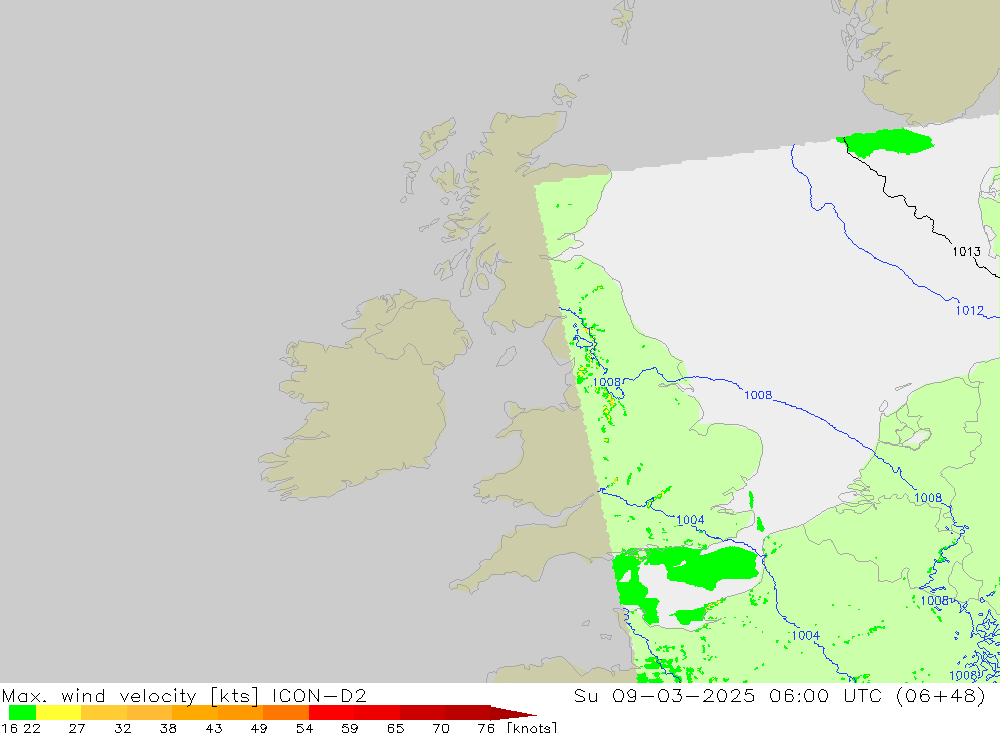Pick the legend swatch between 32 and 38
The image size is (1000, 733).
click(149, 713)
